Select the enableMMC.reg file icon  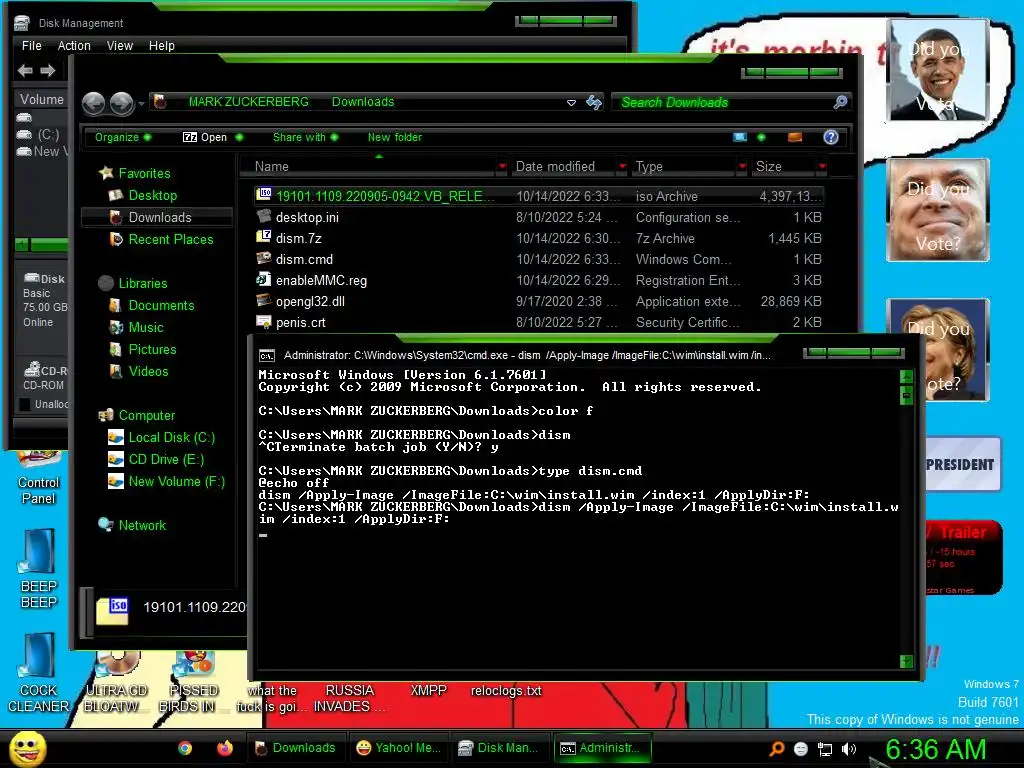point(264,280)
